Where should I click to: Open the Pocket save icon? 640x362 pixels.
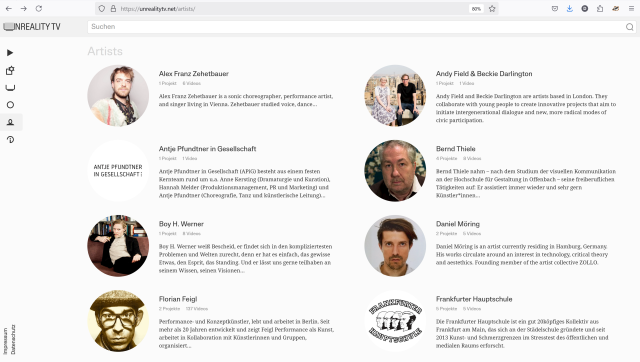[555, 9]
